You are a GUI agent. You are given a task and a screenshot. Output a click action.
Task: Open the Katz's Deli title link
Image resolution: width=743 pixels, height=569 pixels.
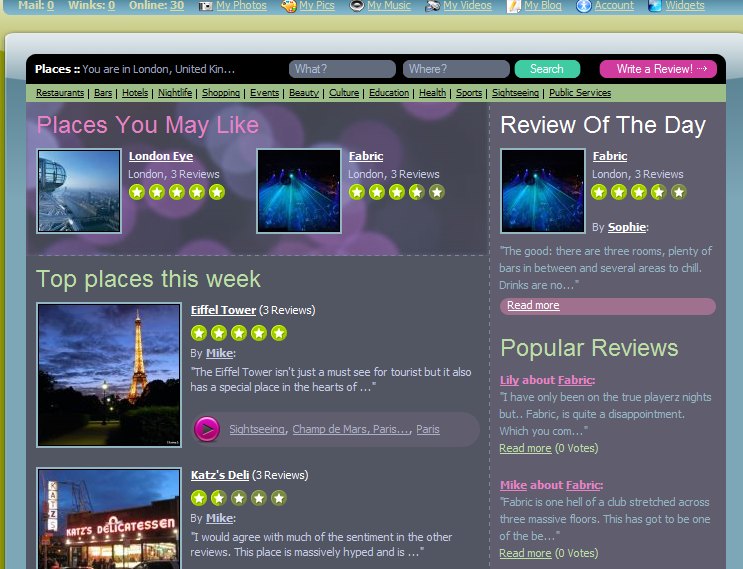click(220, 475)
